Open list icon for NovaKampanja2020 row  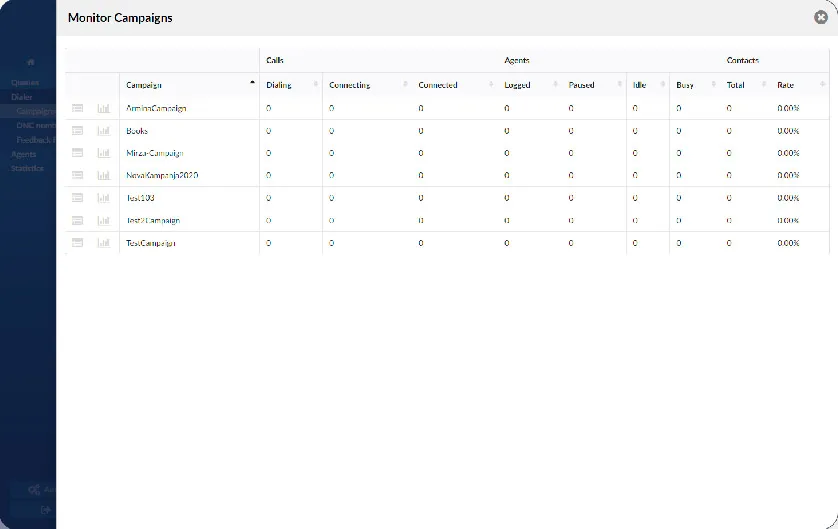[78, 175]
